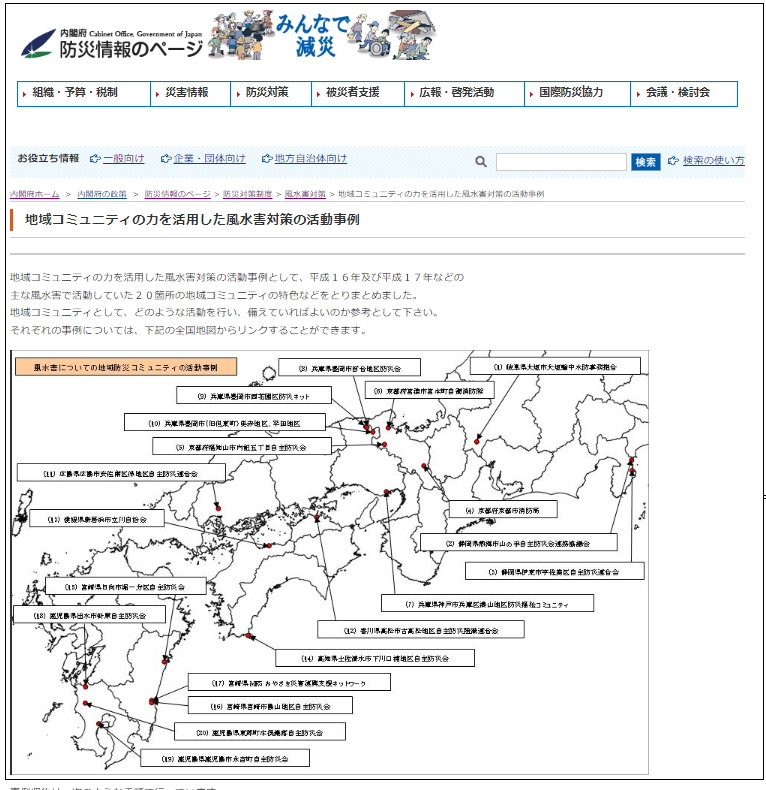This screenshot has width=766, height=790.
Task: Open the 被災者支援 menu
Action: [x=358, y=94]
